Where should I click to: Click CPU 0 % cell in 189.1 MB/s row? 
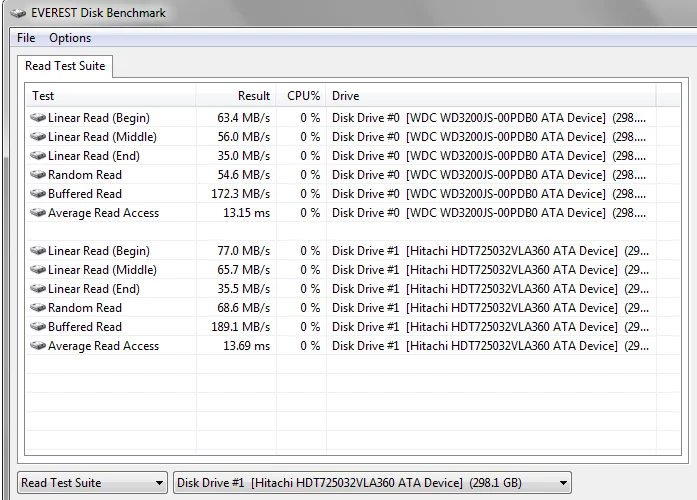click(x=310, y=327)
